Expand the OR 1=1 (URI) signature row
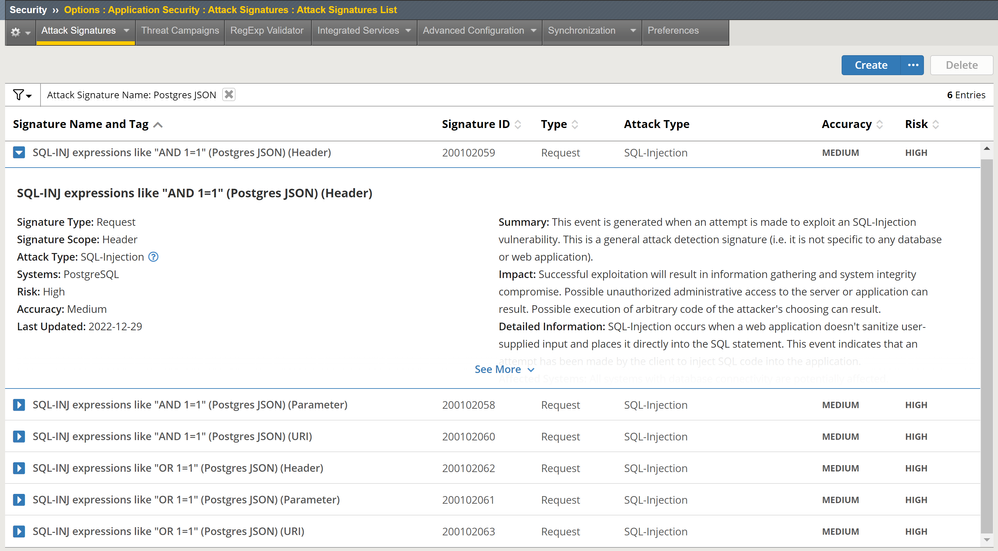Image resolution: width=998 pixels, height=551 pixels. point(19,532)
